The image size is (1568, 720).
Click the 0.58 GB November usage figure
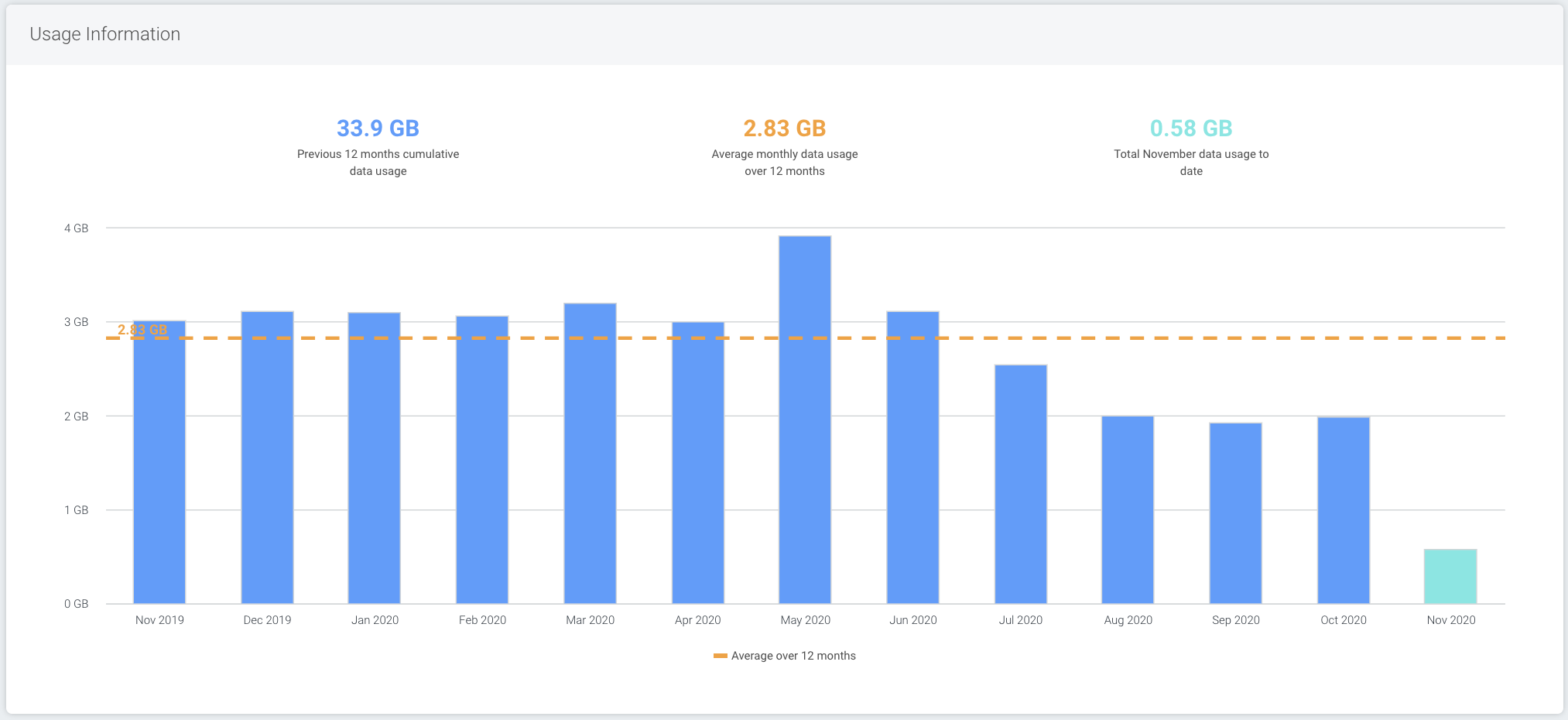[x=1190, y=129]
